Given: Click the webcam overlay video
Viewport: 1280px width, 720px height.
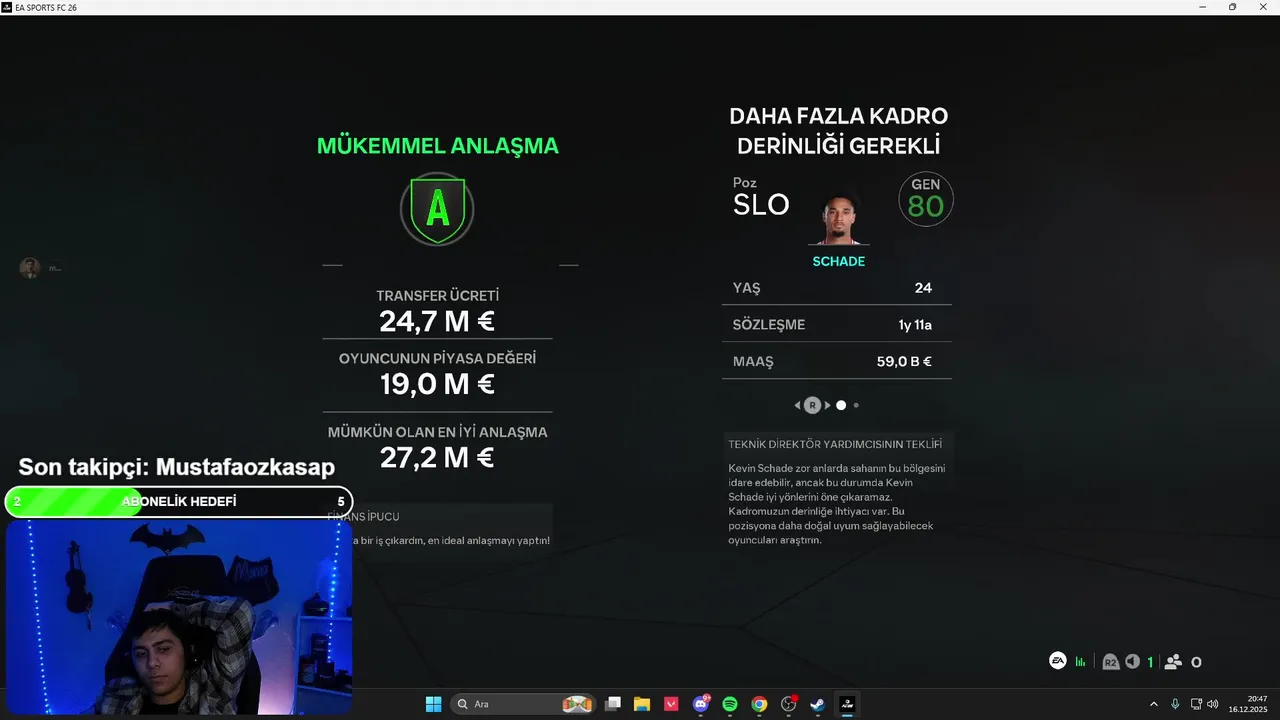Looking at the screenshot, I should pos(178,617).
